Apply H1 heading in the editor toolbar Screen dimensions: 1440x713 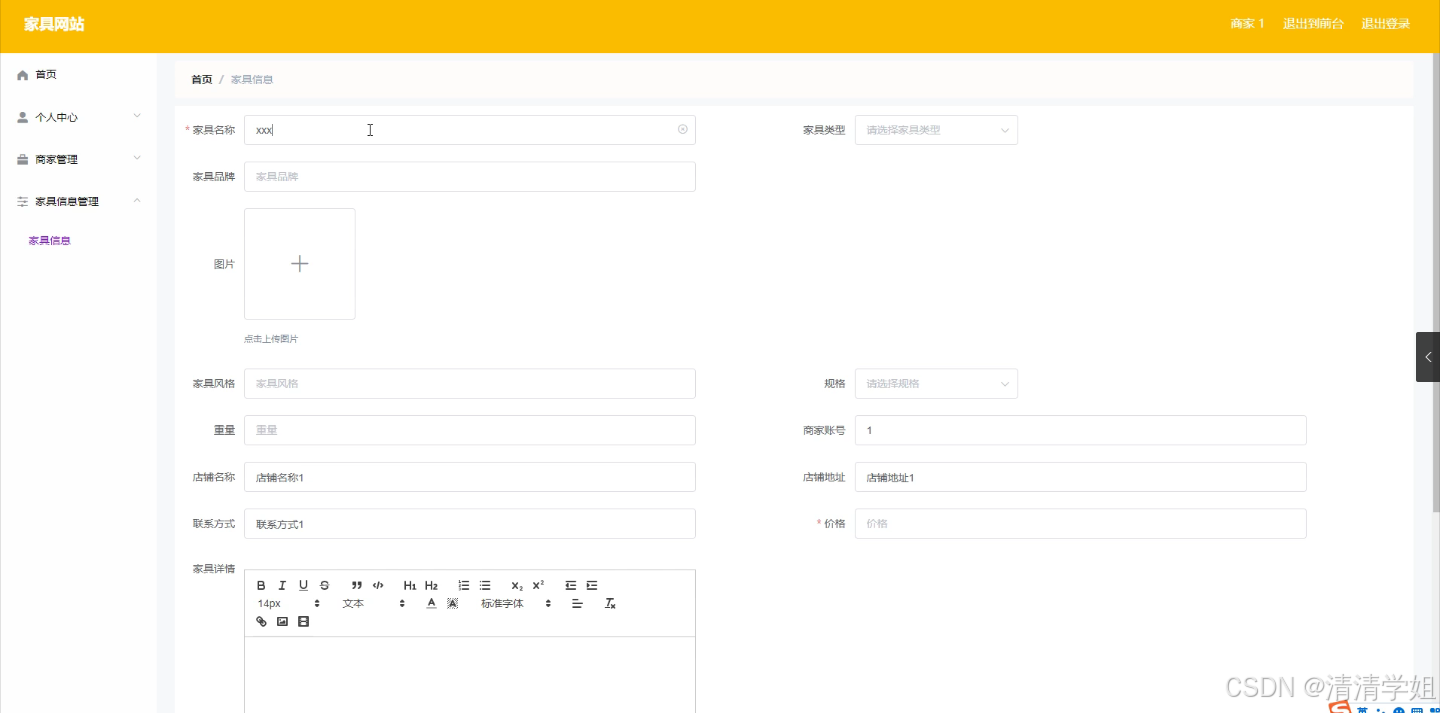tap(409, 586)
